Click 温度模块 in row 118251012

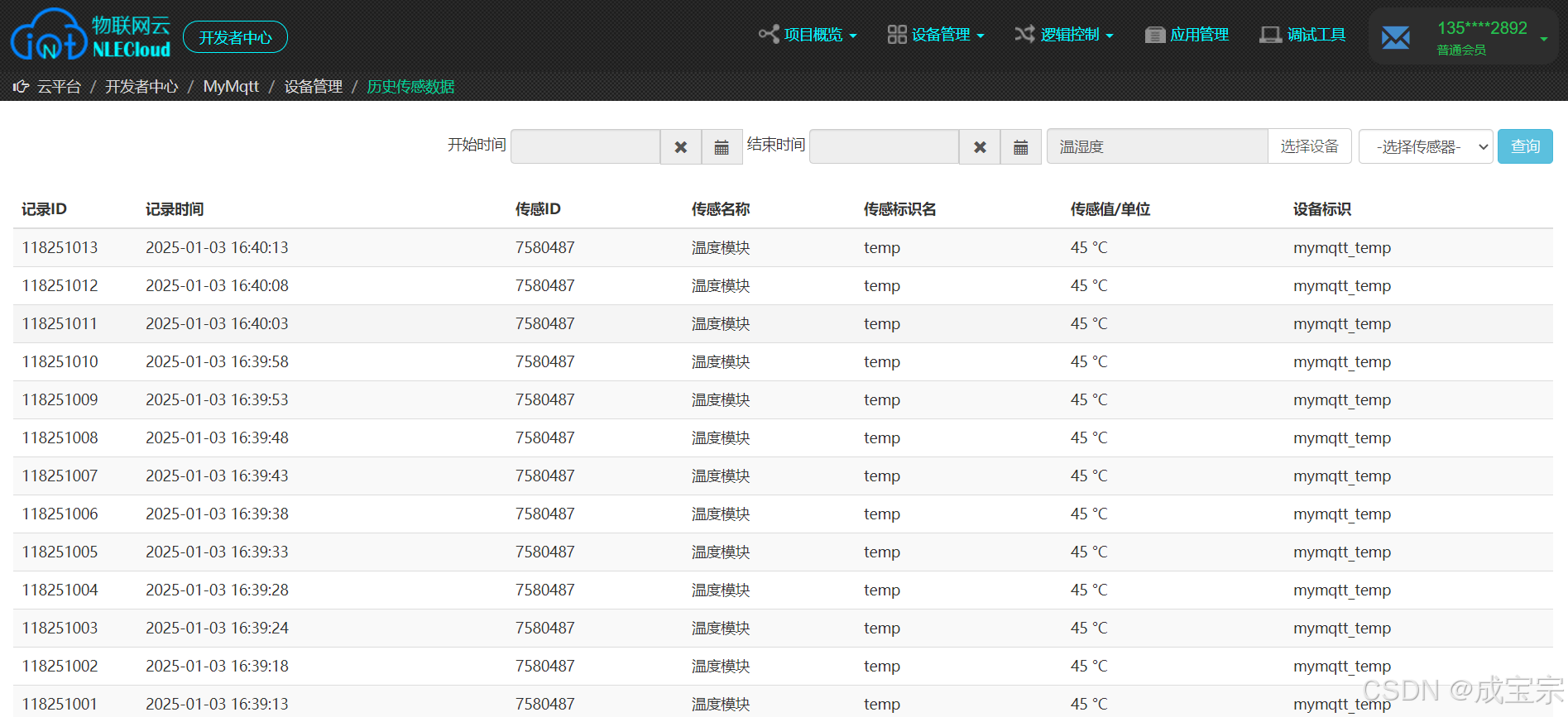(x=721, y=285)
